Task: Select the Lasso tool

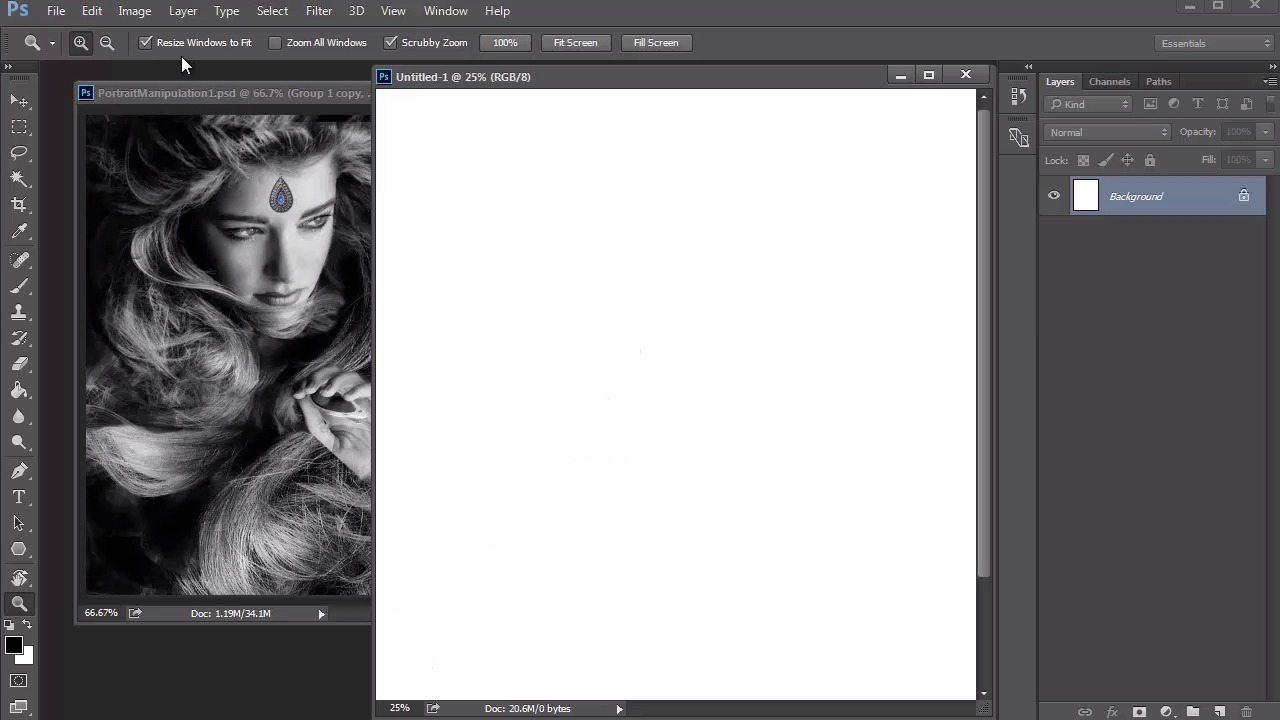Action: tap(19, 152)
